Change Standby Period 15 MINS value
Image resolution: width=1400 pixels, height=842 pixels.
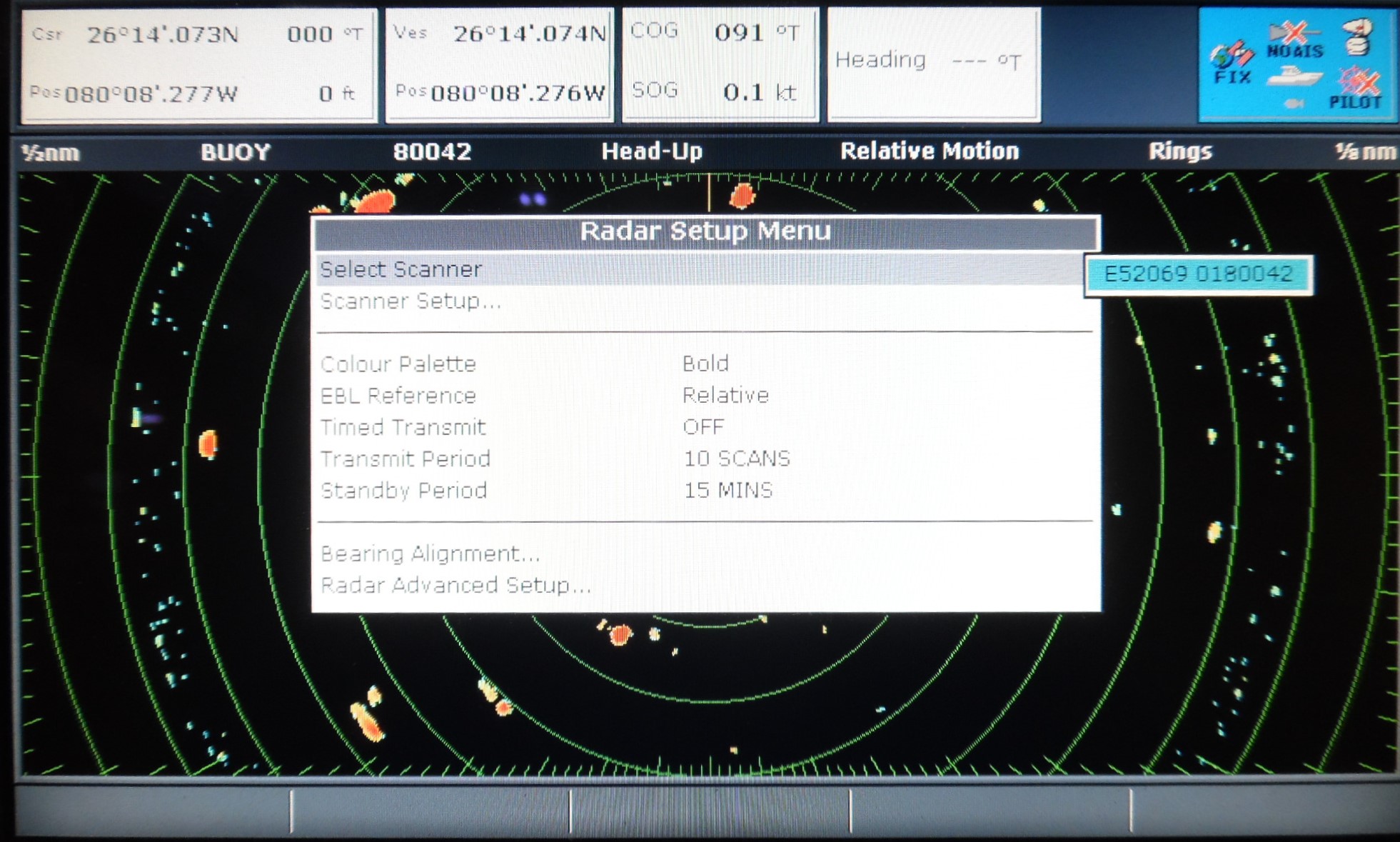pyautogui.click(x=728, y=491)
